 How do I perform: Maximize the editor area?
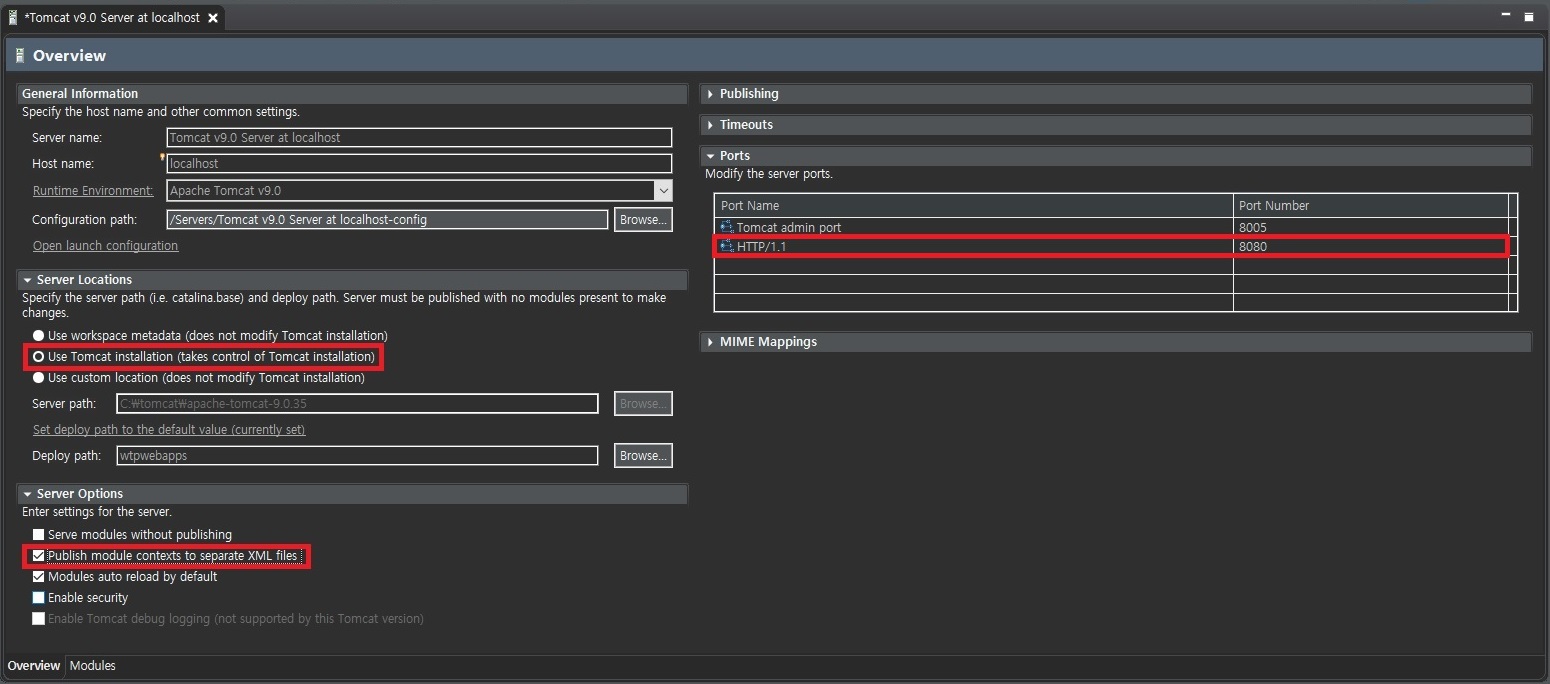click(1529, 16)
